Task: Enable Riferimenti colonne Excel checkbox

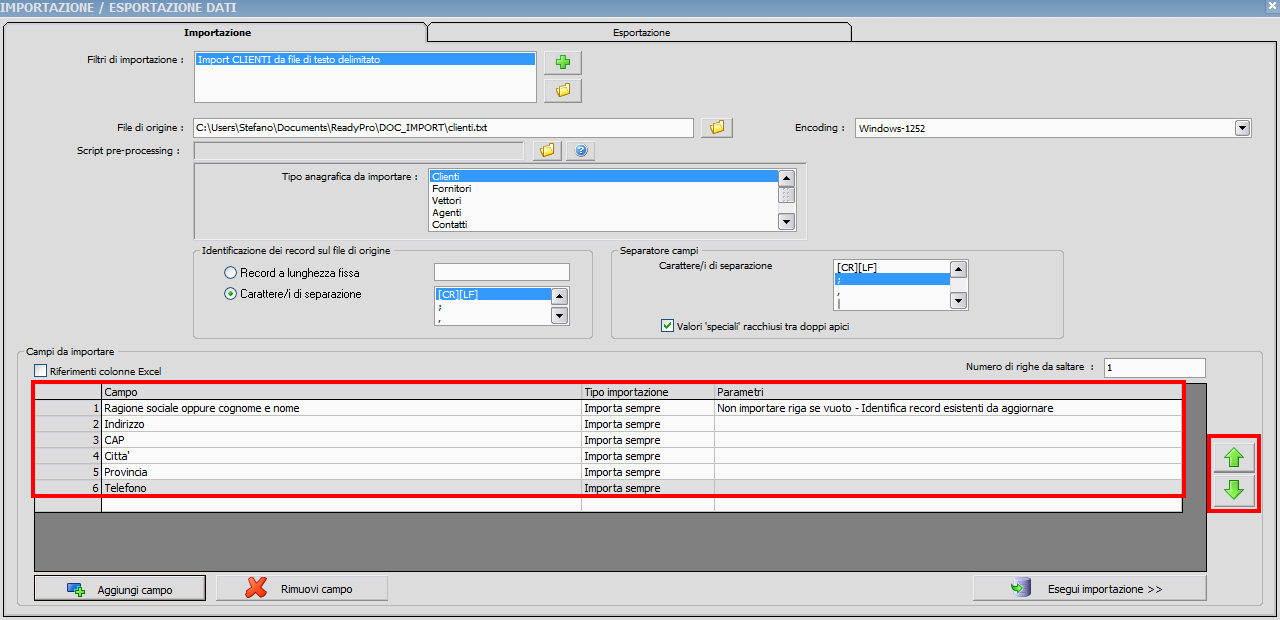Action: point(41,372)
